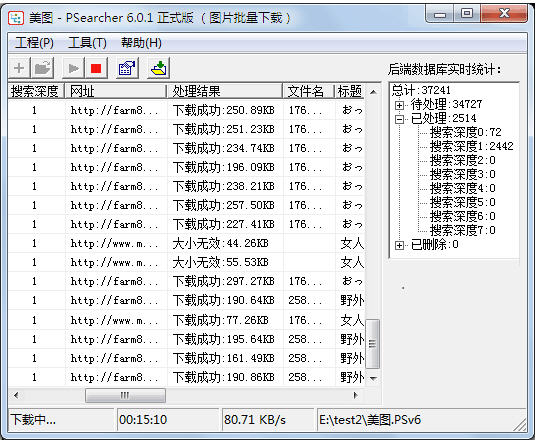Select row 下载成功:227.41KB
The image size is (536, 440).
187,224
